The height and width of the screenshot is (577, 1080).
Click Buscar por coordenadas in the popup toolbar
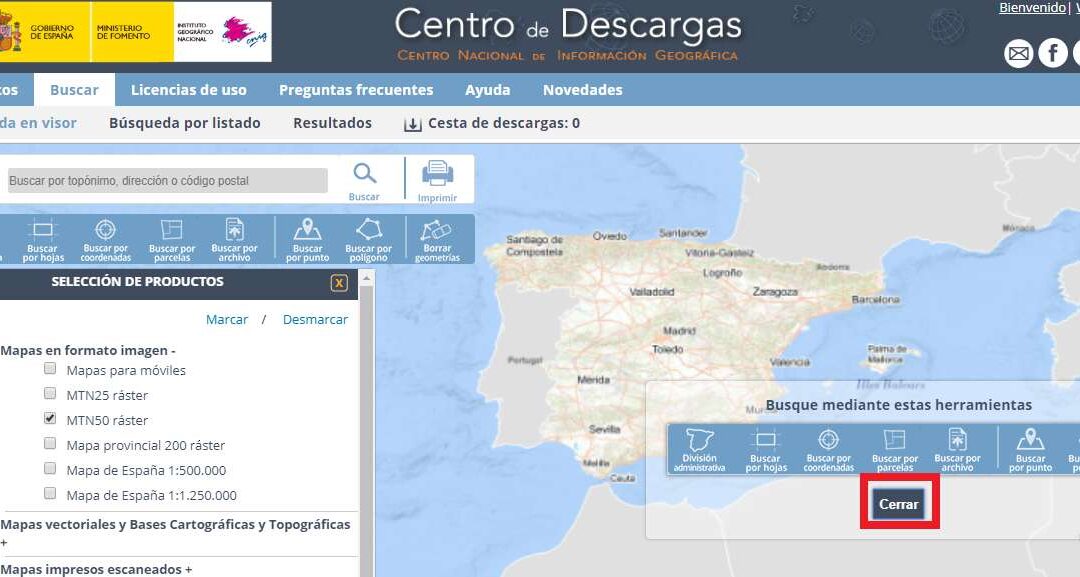pyautogui.click(x=829, y=450)
